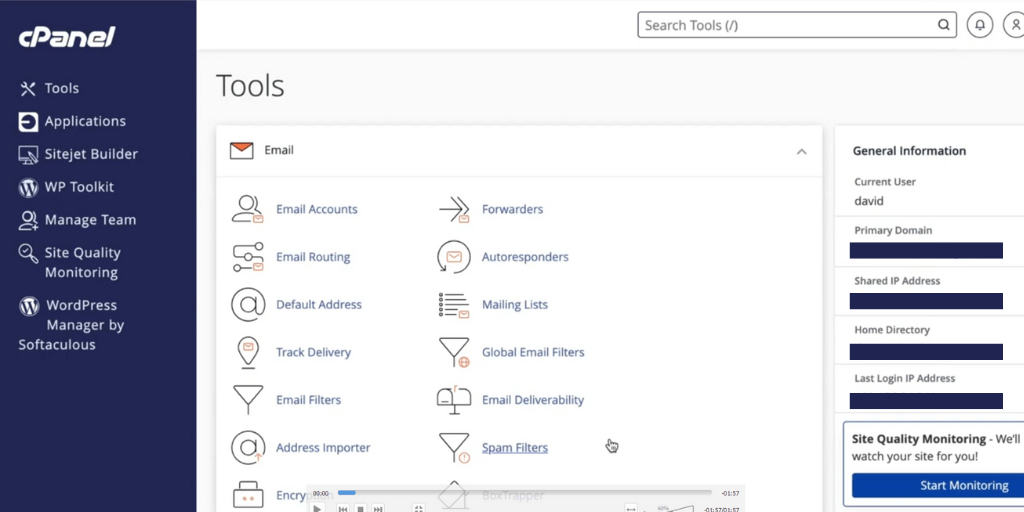Open the notifications bell
The width and height of the screenshot is (1024, 512).
pyautogui.click(x=980, y=25)
